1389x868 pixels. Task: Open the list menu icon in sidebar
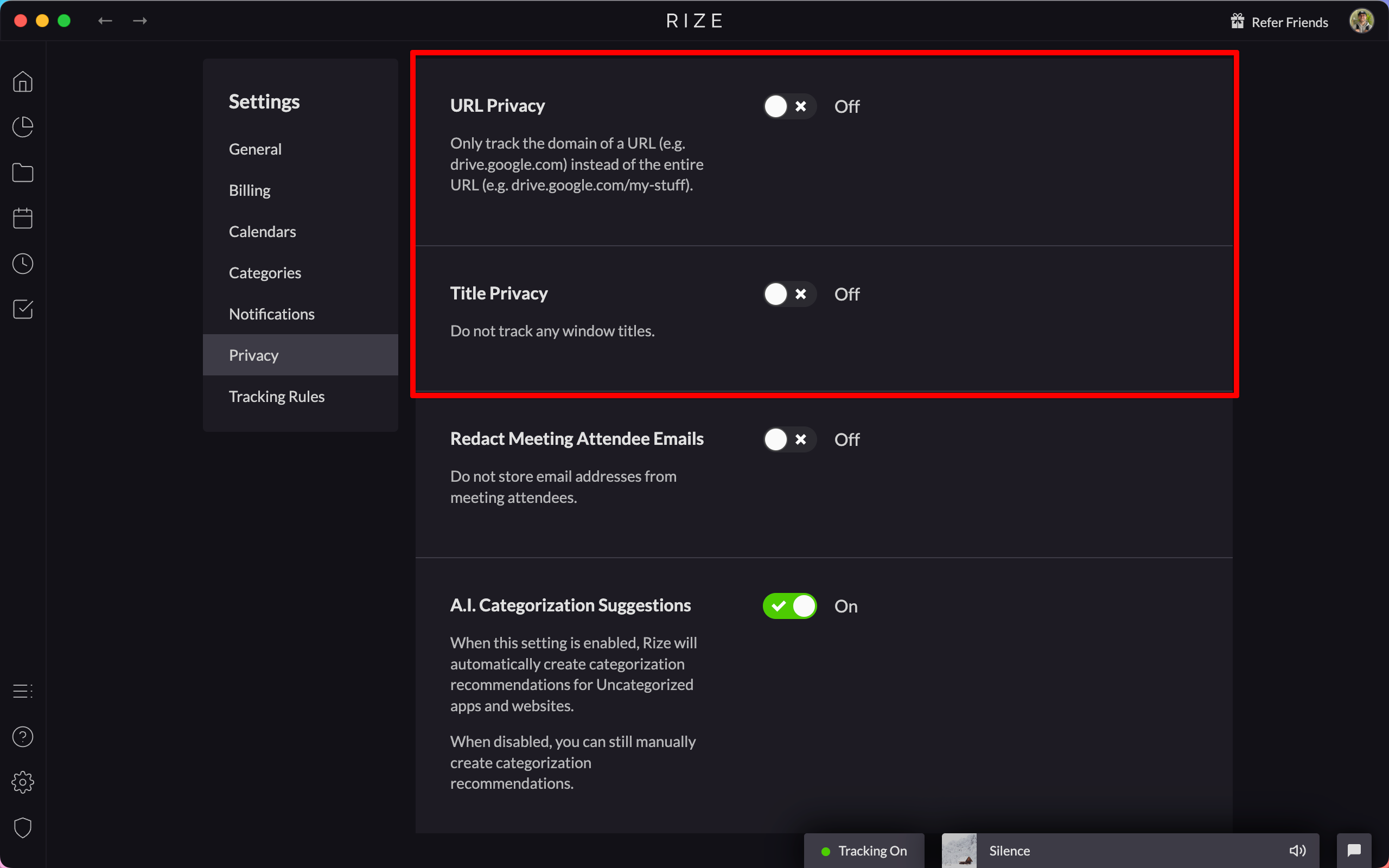(23, 691)
